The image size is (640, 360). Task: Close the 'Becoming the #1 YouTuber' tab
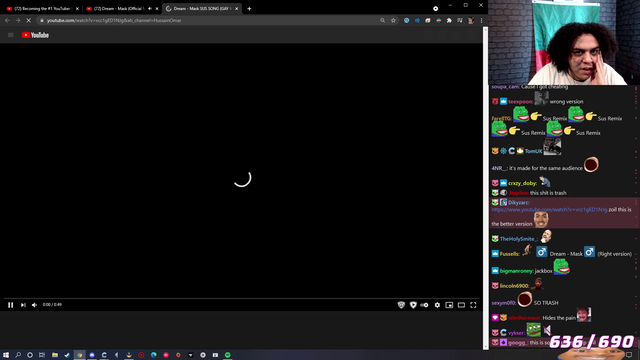[77, 9]
